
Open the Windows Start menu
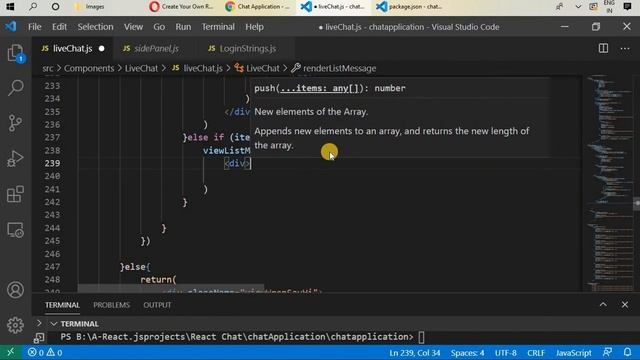pyautogui.click(x=10, y=7)
